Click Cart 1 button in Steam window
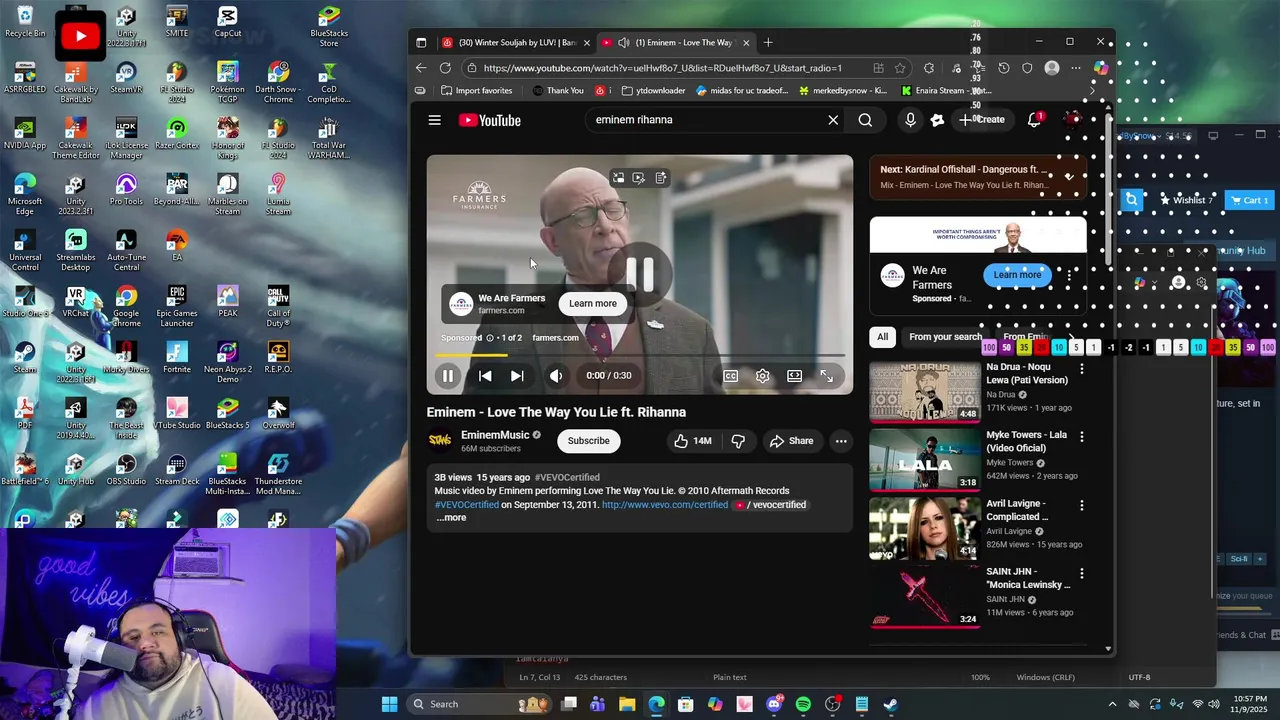This screenshot has height=720, width=1280. click(1248, 200)
